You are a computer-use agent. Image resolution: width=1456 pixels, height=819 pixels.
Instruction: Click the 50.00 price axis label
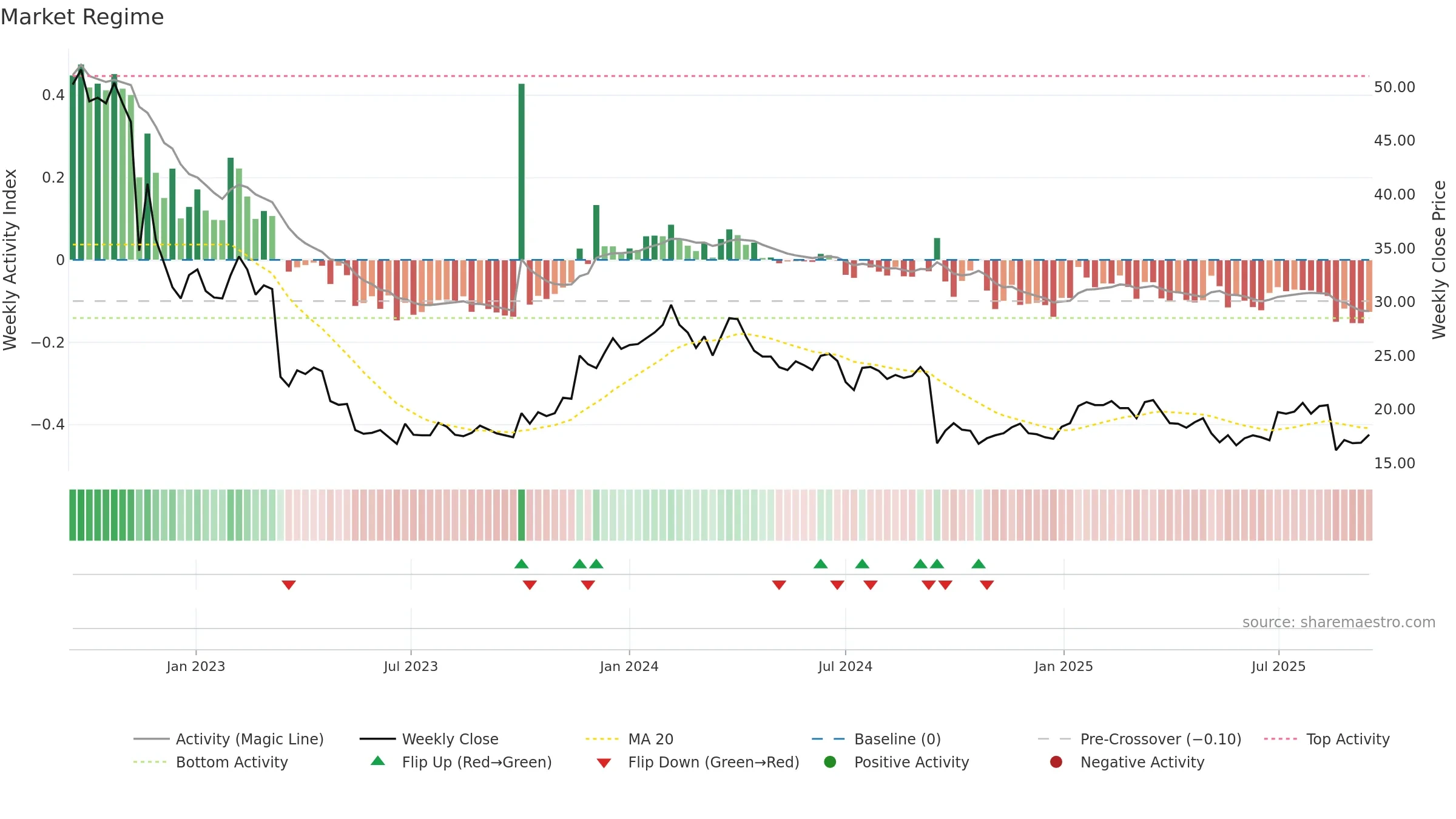pos(1395,87)
